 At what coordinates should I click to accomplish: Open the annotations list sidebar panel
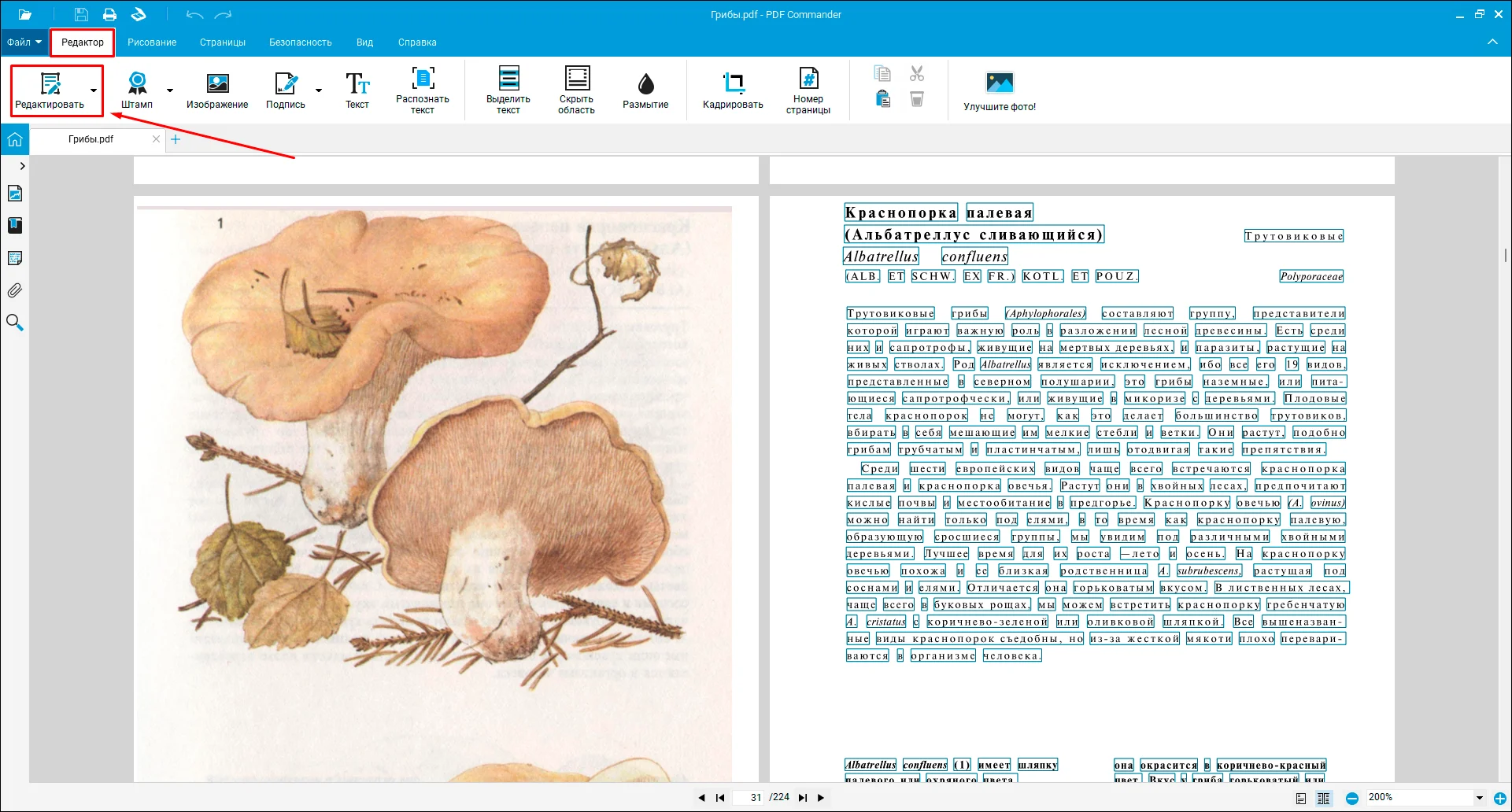15,258
